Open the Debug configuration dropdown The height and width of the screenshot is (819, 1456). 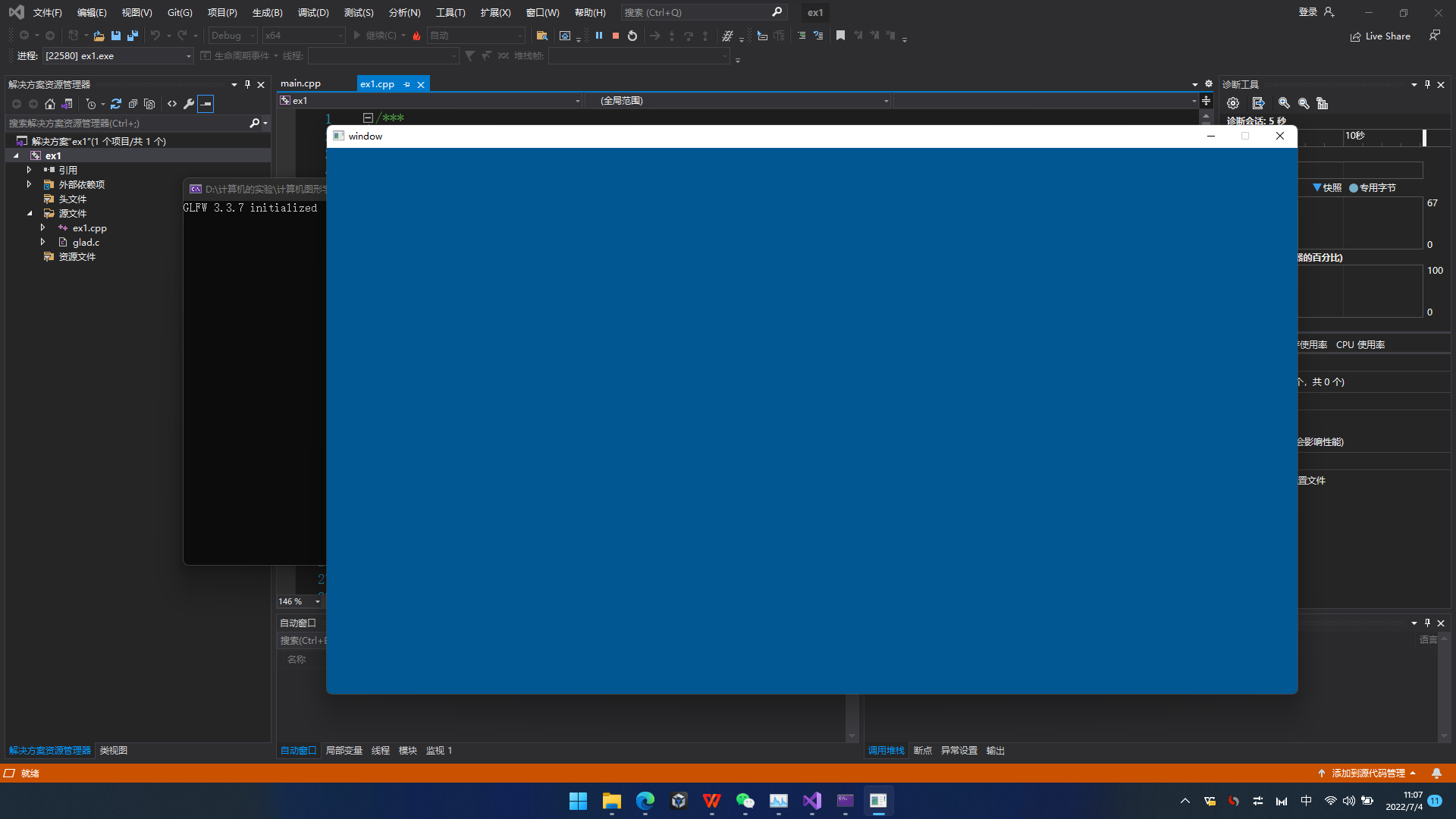pyautogui.click(x=233, y=36)
